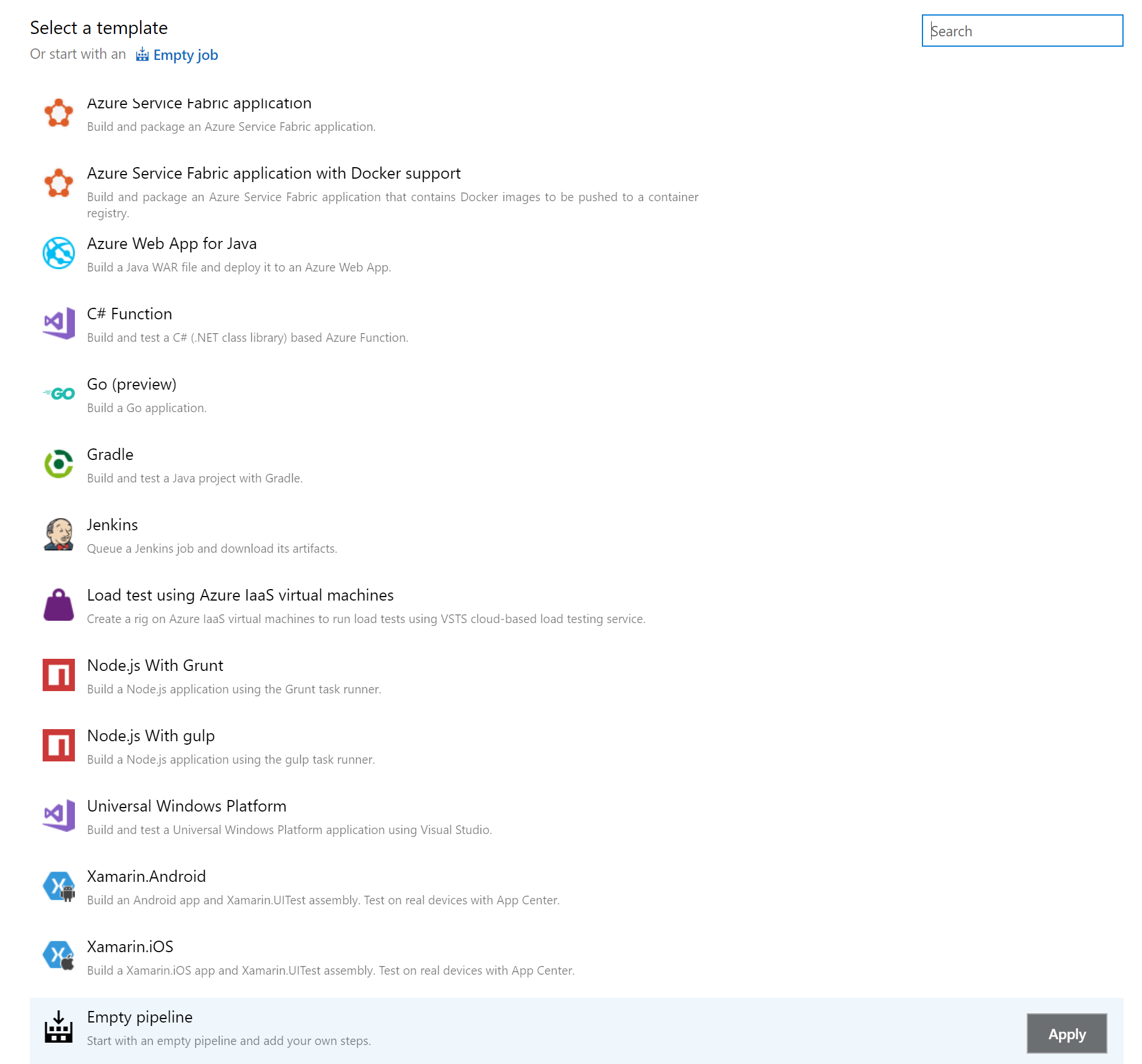
Task: Click the Universal Windows Platform Visual Studio icon
Action: point(59,816)
